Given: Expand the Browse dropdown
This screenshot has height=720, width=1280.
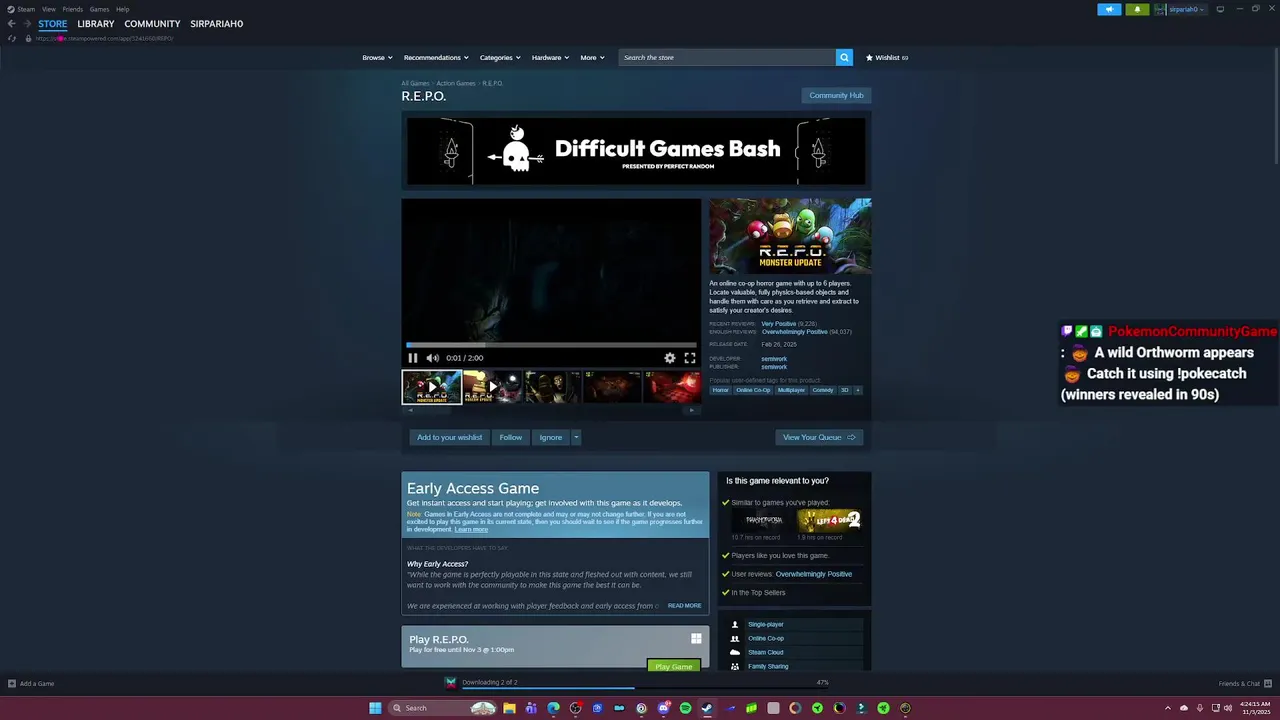Looking at the screenshot, I should click(377, 57).
